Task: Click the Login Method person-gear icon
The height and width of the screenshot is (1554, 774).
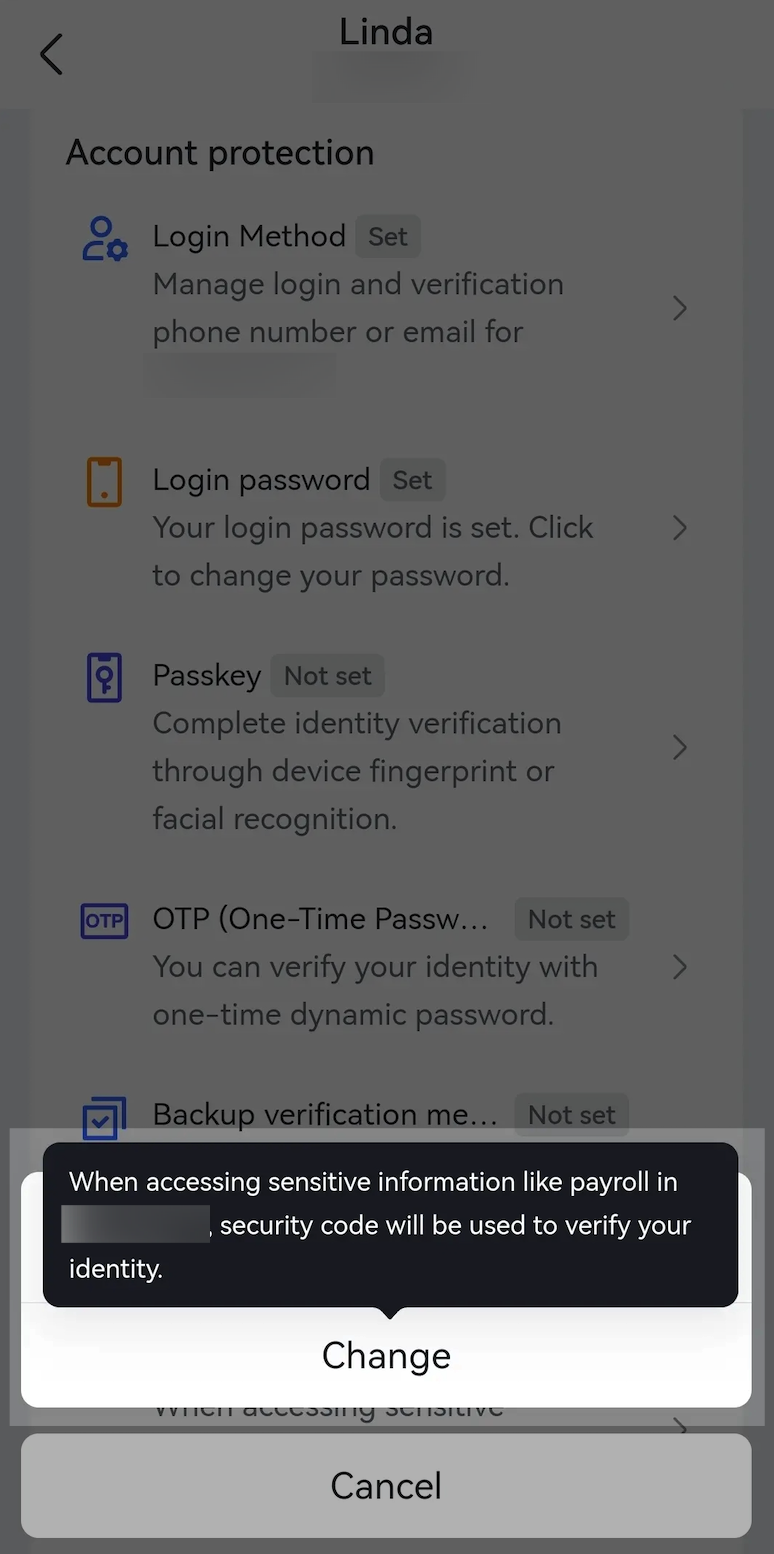Action: 104,237
